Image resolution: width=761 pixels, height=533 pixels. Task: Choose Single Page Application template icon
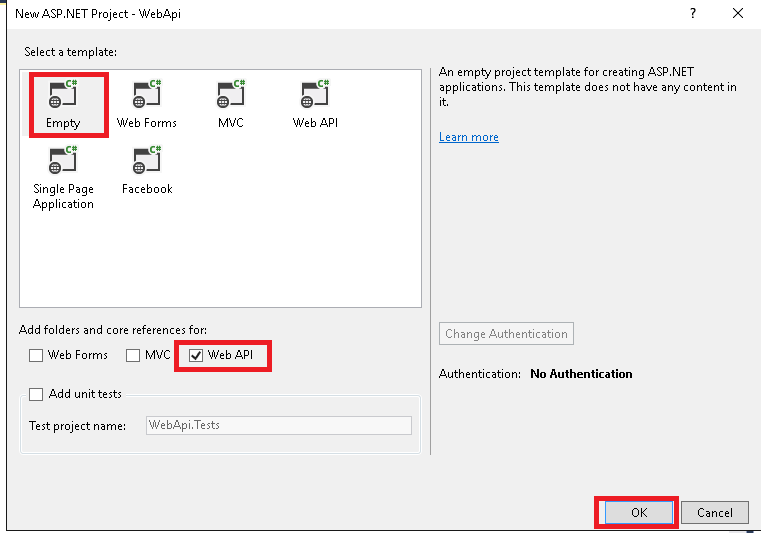(63, 161)
